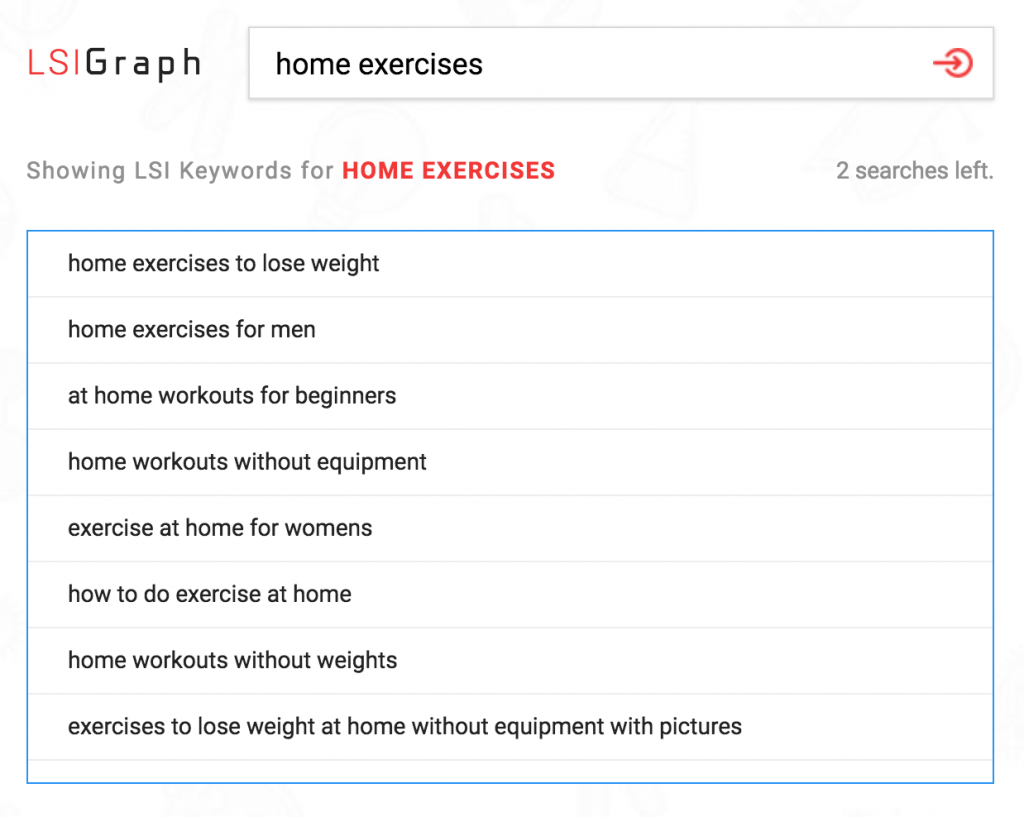Click the HOME EXERCISES heading text
Screen dimensions: 1024x817
[448, 170]
